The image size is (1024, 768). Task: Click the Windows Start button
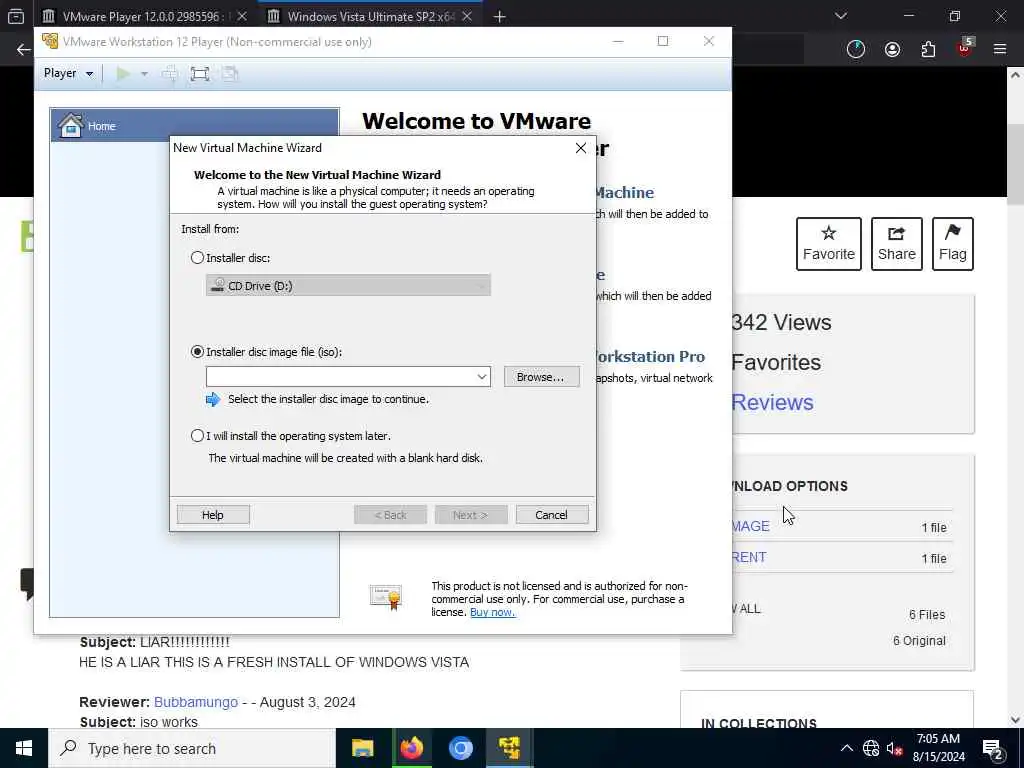[24, 748]
